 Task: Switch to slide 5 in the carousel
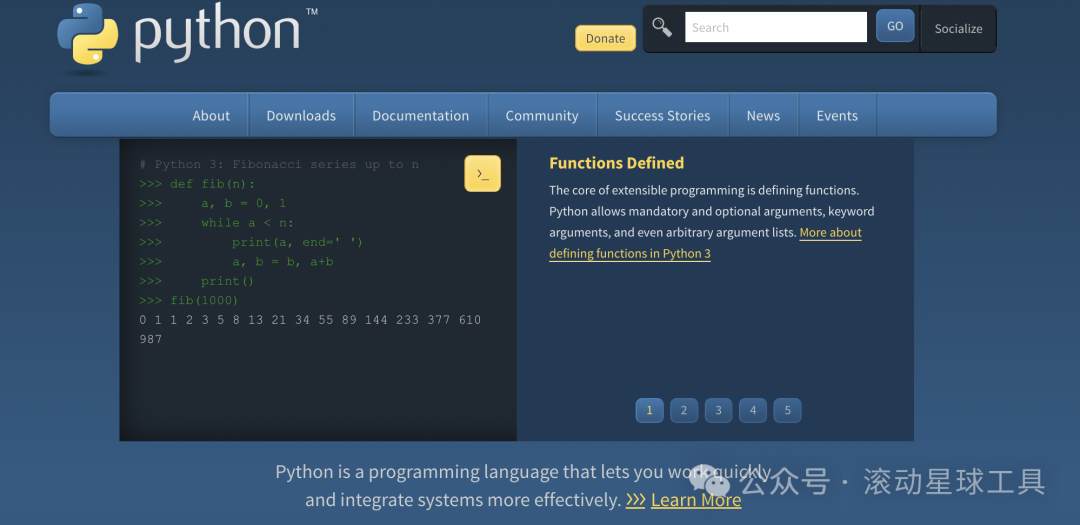pyautogui.click(x=787, y=411)
